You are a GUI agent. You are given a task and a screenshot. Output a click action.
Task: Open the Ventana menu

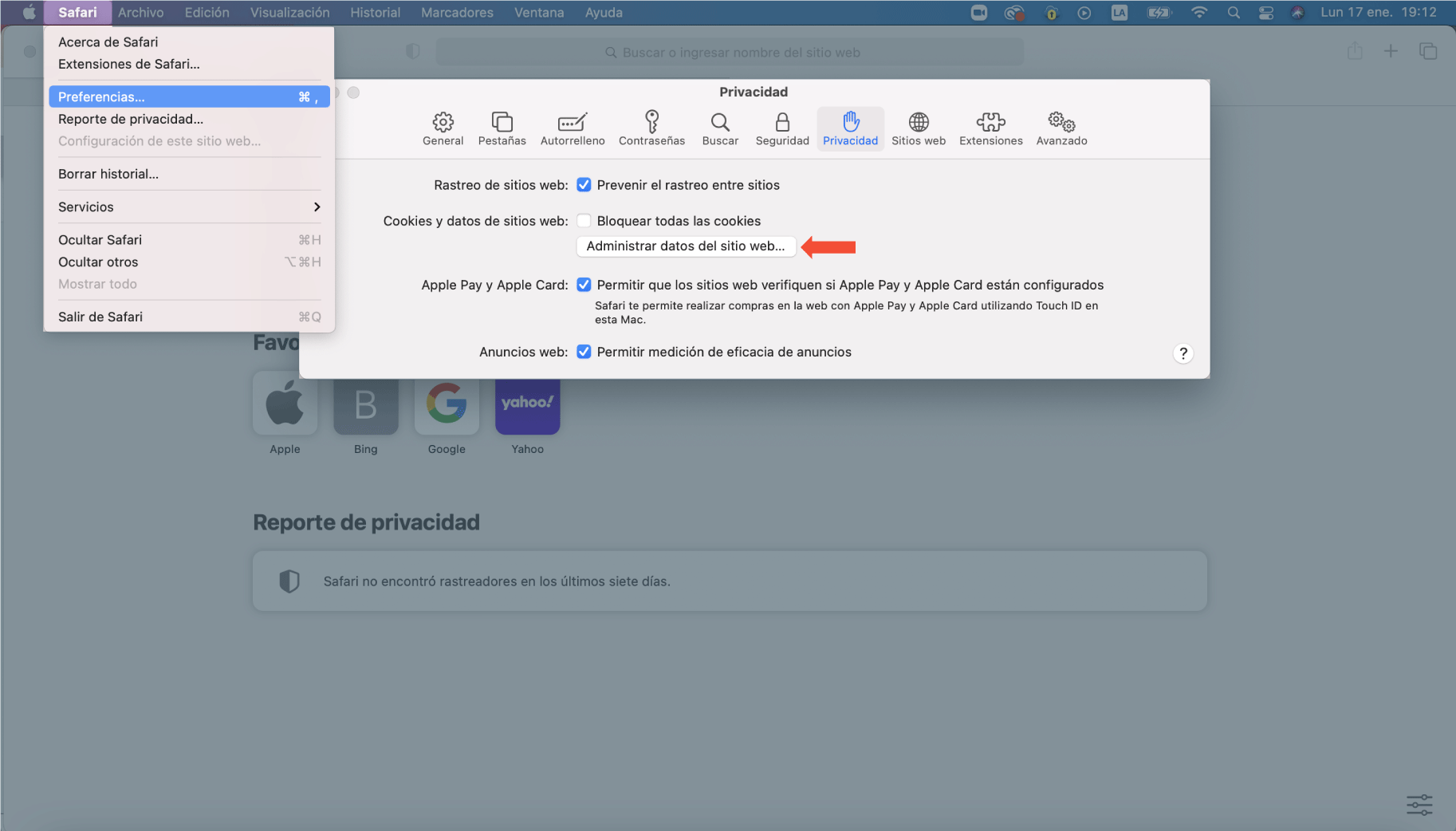click(x=539, y=13)
